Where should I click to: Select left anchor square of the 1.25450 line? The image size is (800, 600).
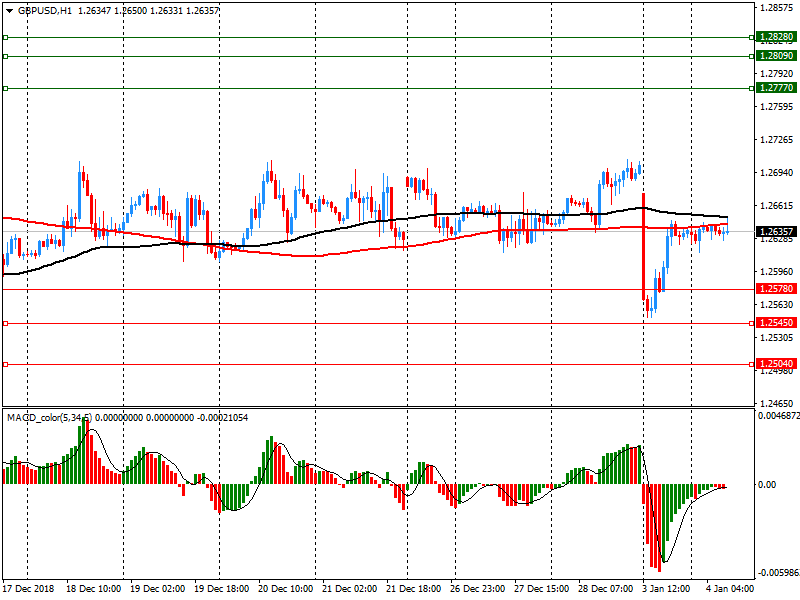point(5,323)
